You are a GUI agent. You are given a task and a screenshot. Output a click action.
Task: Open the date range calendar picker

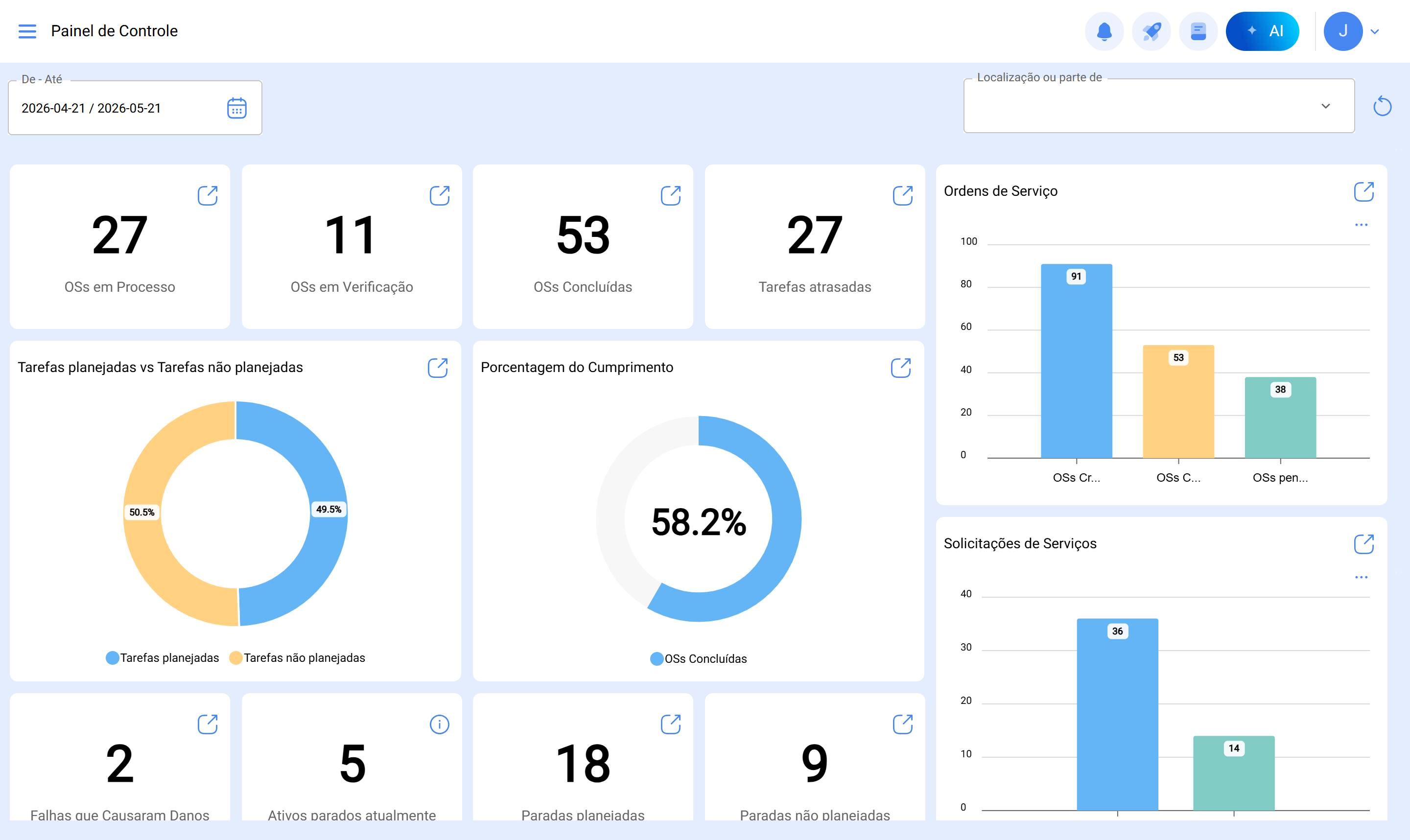(x=236, y=108)
